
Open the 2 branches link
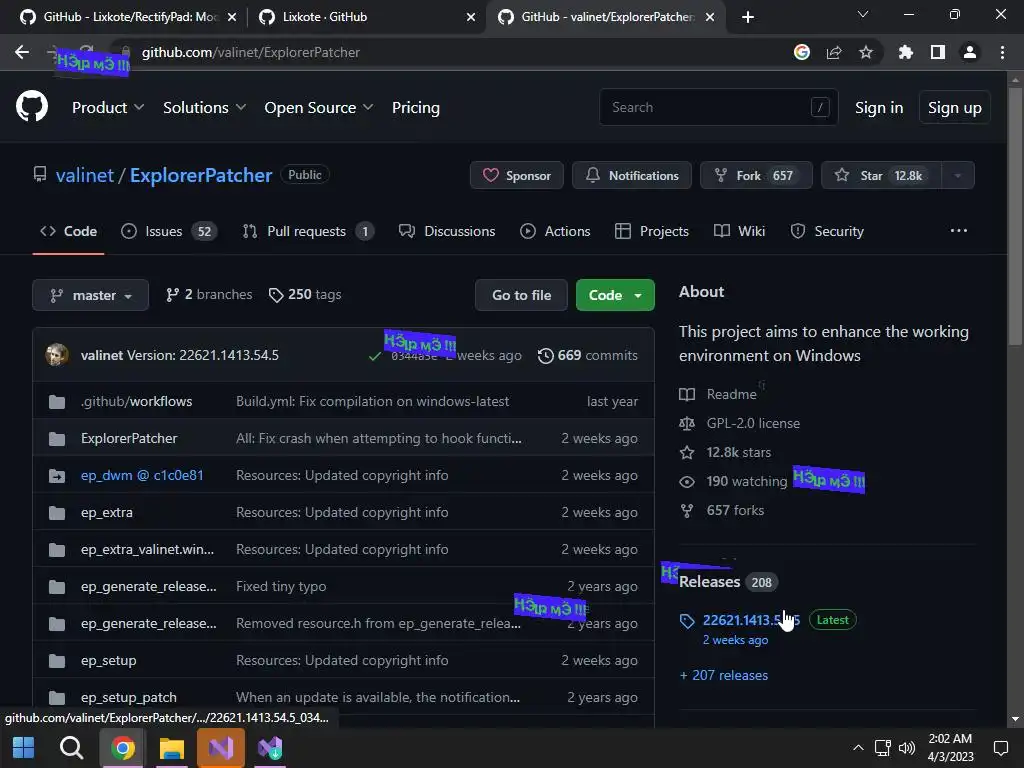209,295
